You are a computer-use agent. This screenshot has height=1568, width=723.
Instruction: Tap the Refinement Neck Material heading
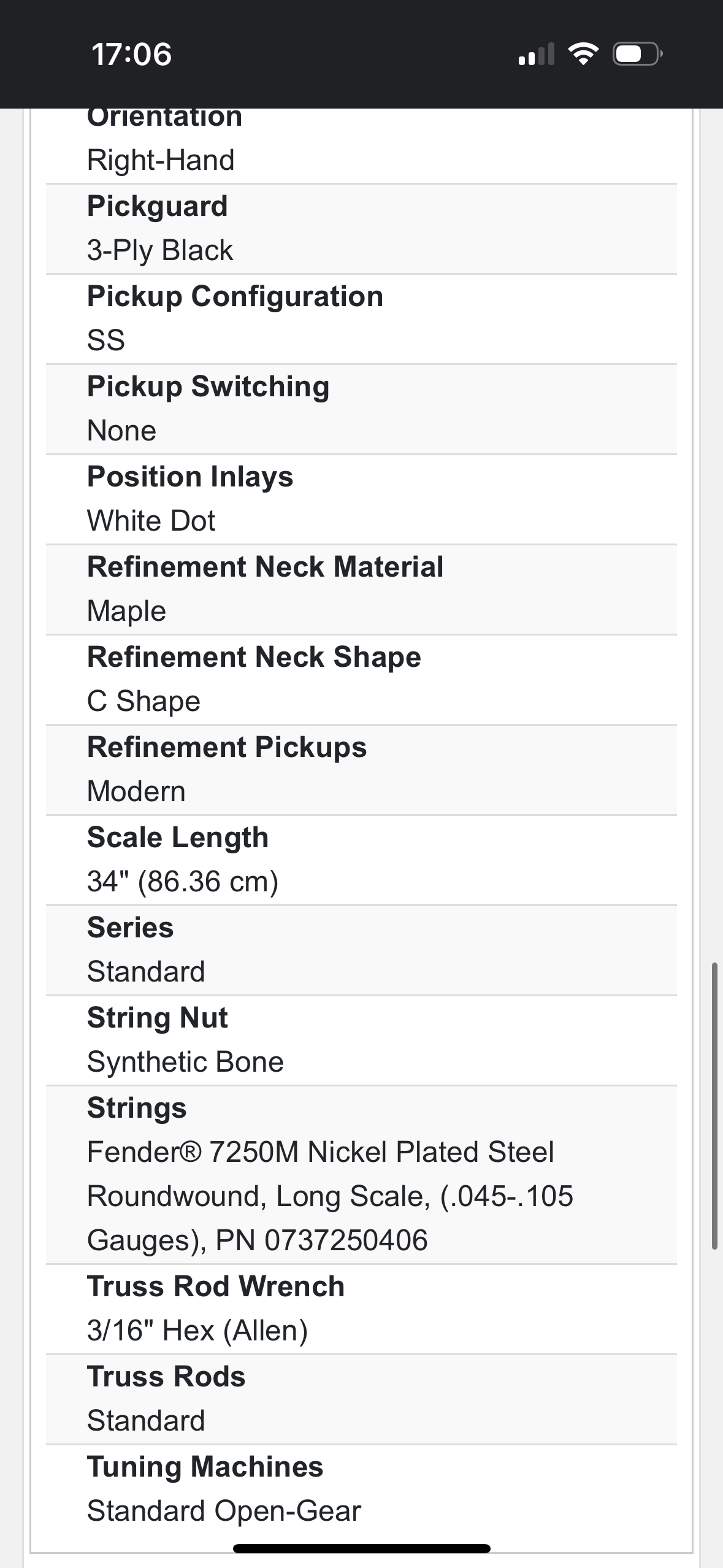(x=265, y=567)
